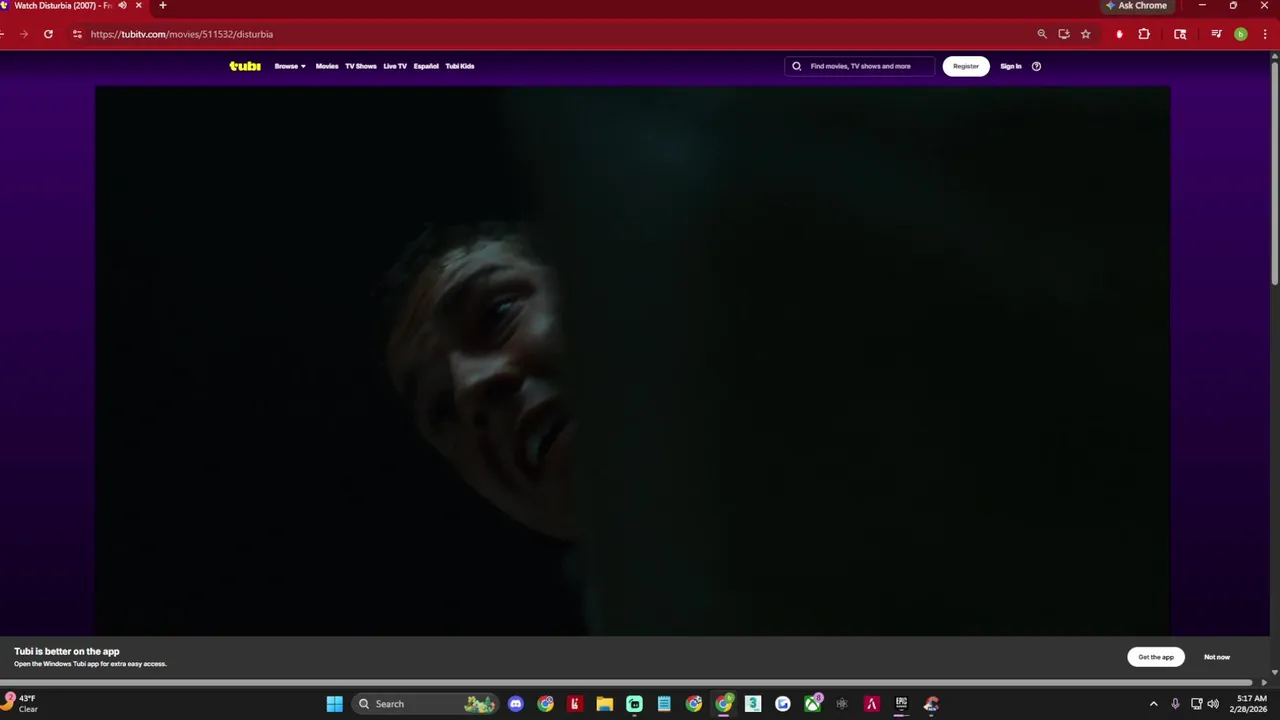Click the microphone tray icon
Viewport: 1280px width, 720px height.
(x=1175, y=704)
